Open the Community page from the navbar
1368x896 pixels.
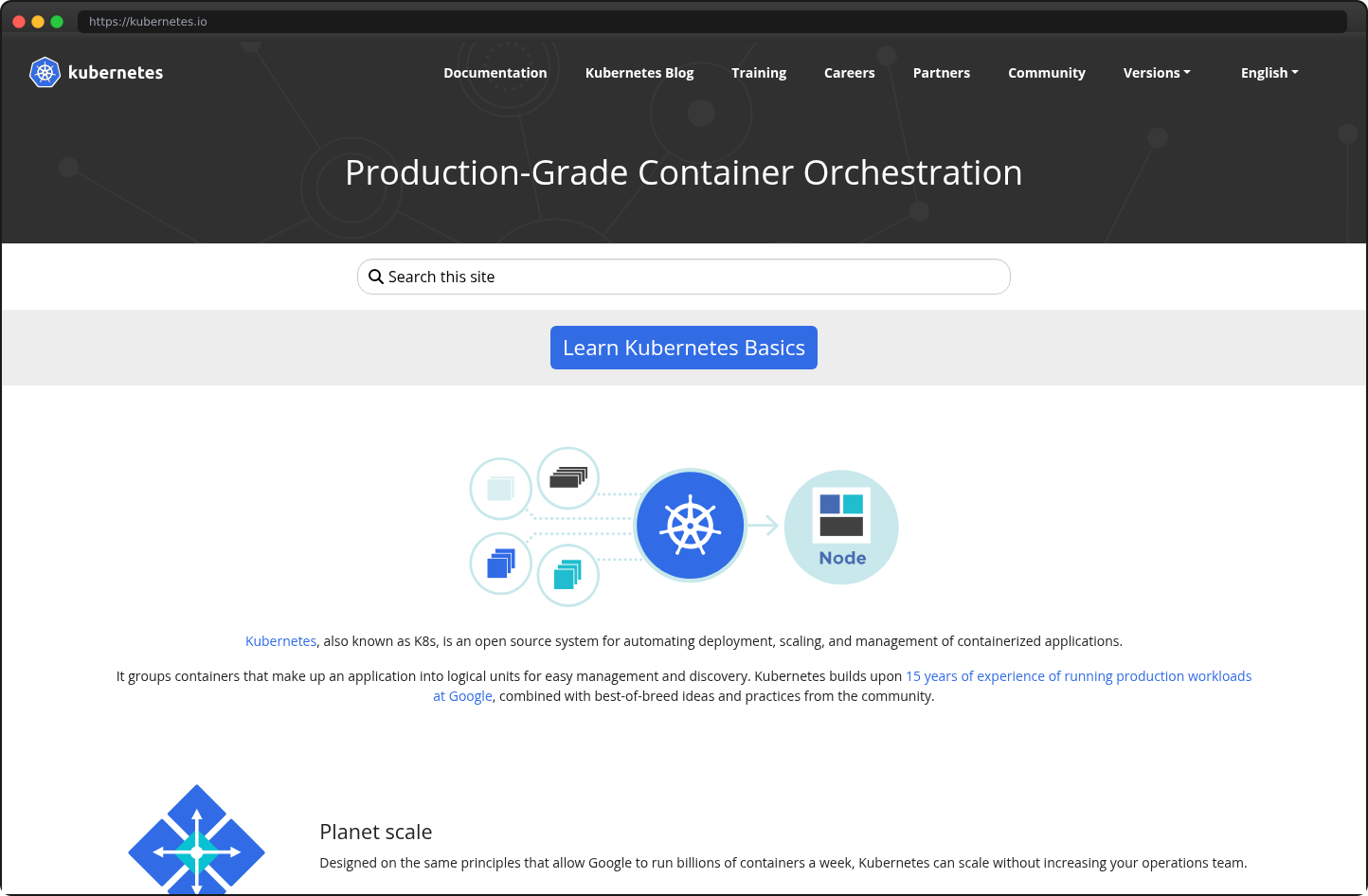[x=1046, y=72]
